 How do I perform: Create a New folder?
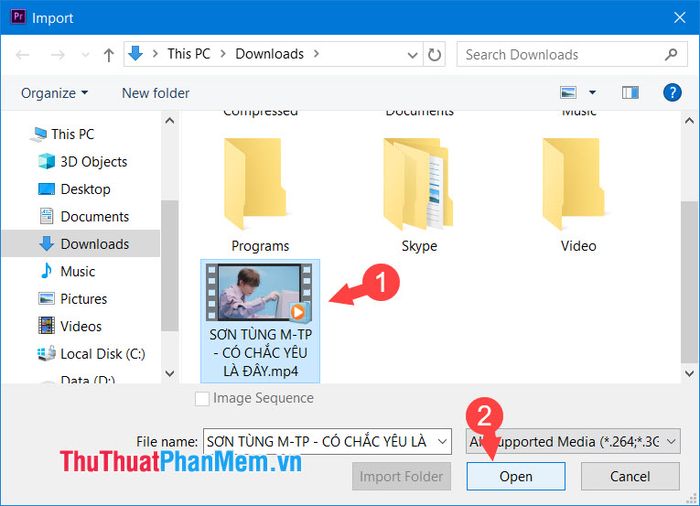155,93
